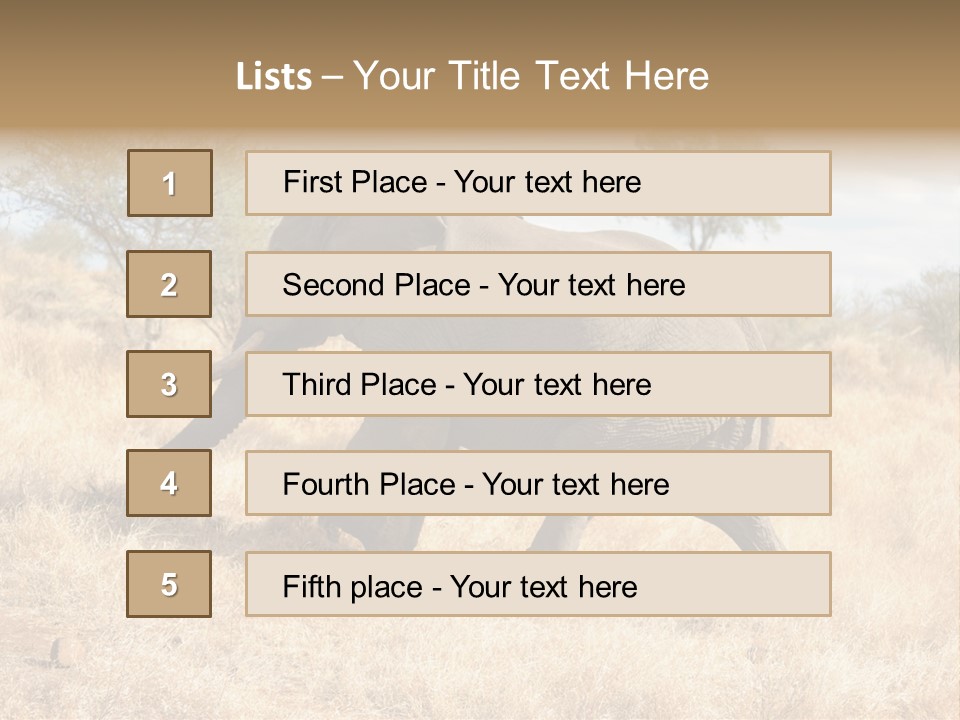This screenshot has height=720, width=960.
Task: Select "Your Title Text Here" title text
Action: point(531,76)
